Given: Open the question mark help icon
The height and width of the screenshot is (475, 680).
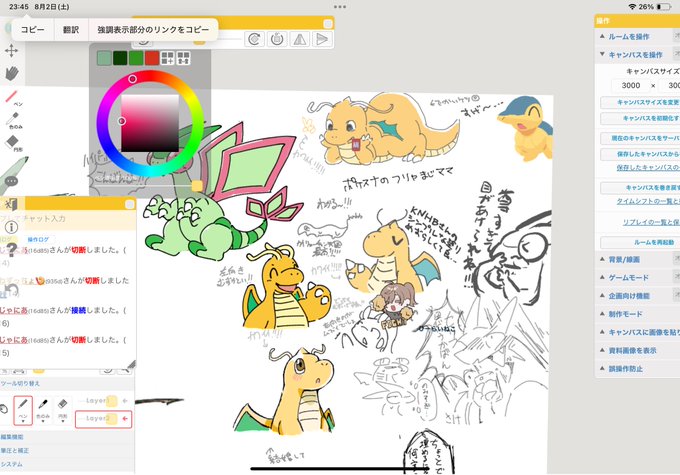Looking at the screenshot, I should [12, 249].
